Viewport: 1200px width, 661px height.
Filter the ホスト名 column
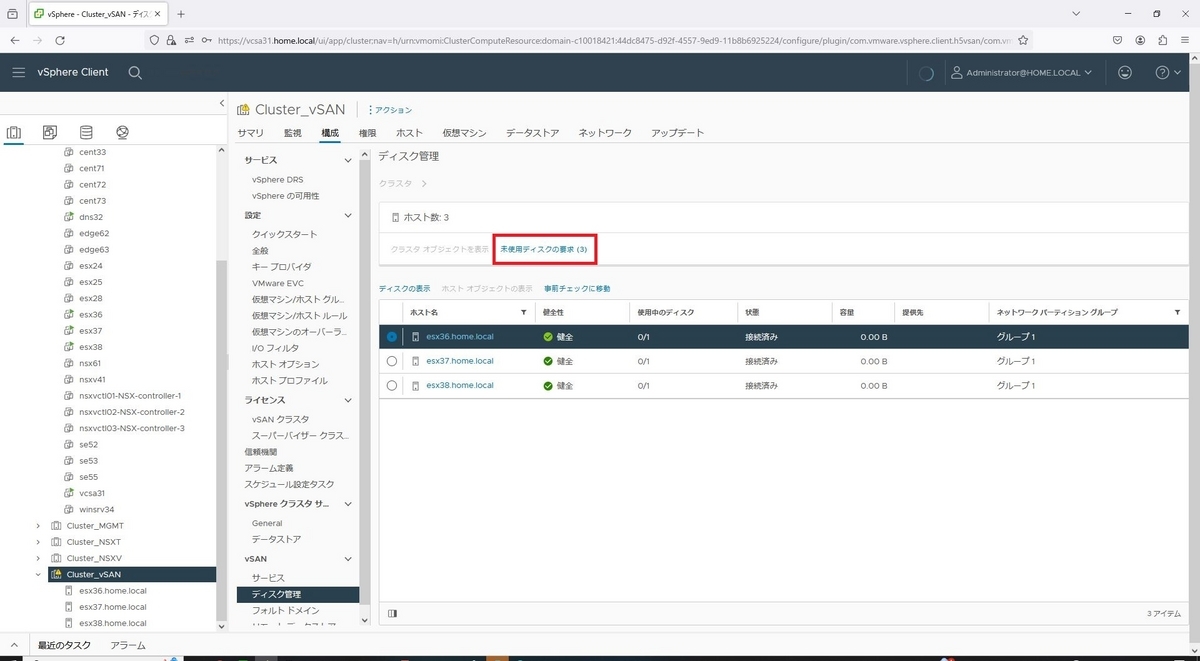(524, 313)
